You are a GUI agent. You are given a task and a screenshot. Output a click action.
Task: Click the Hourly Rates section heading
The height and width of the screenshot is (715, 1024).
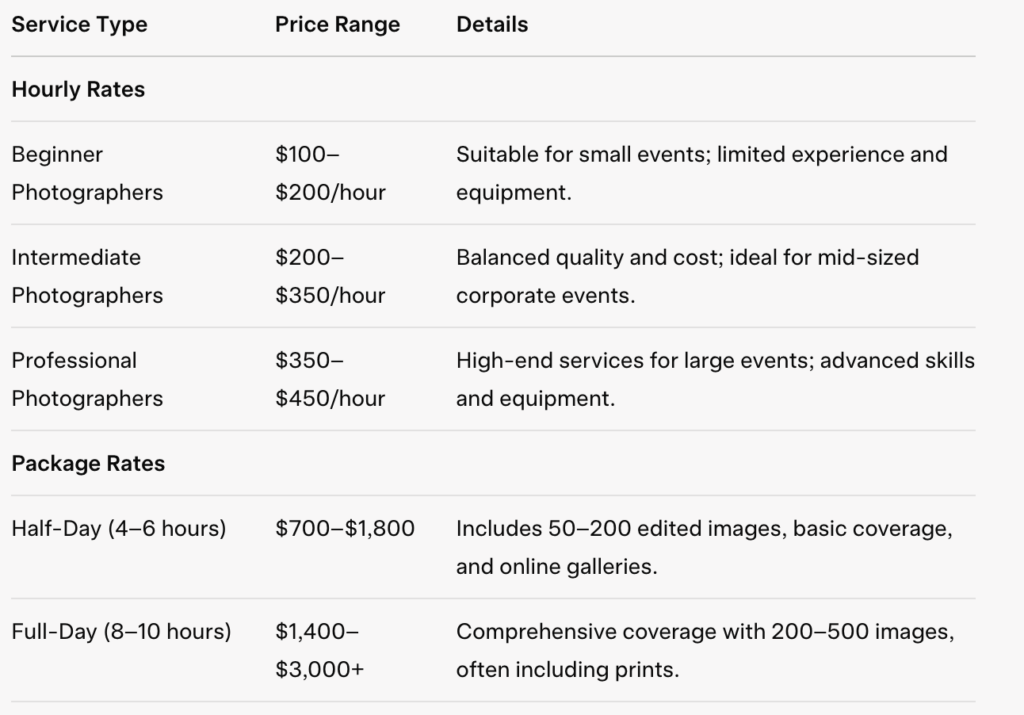(78, 90)
